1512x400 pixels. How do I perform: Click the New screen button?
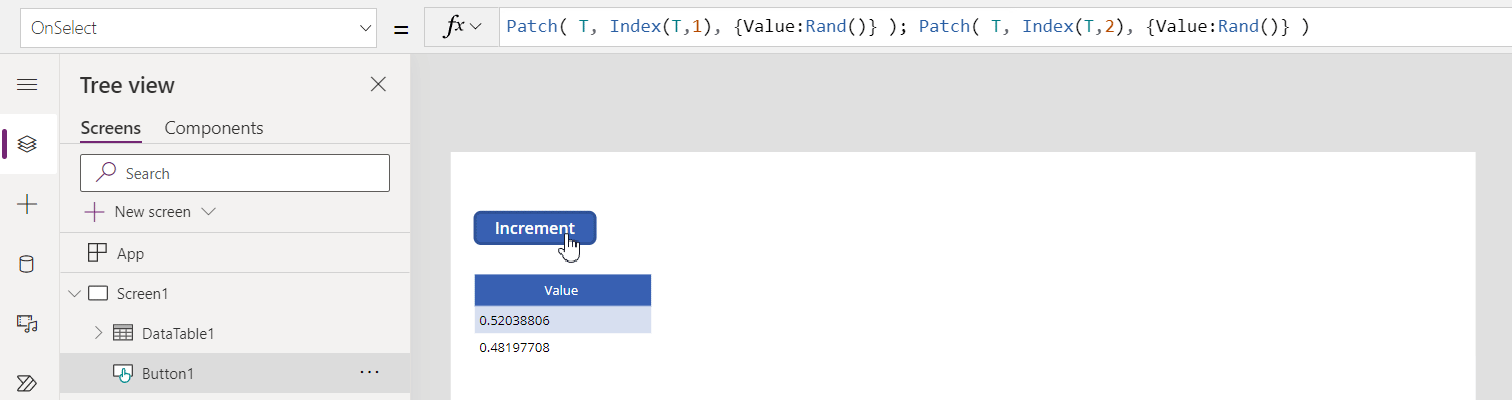[149, 212]
